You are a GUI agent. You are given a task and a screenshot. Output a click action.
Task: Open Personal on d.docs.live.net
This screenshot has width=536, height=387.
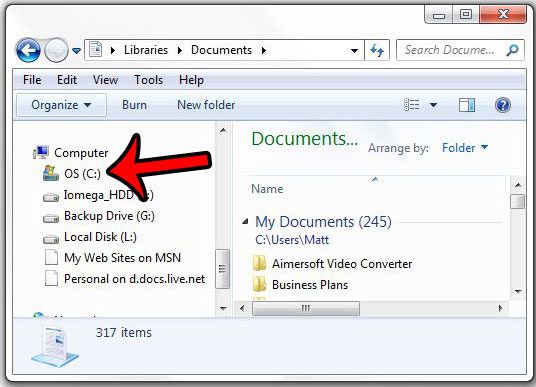tap(134, 279)
